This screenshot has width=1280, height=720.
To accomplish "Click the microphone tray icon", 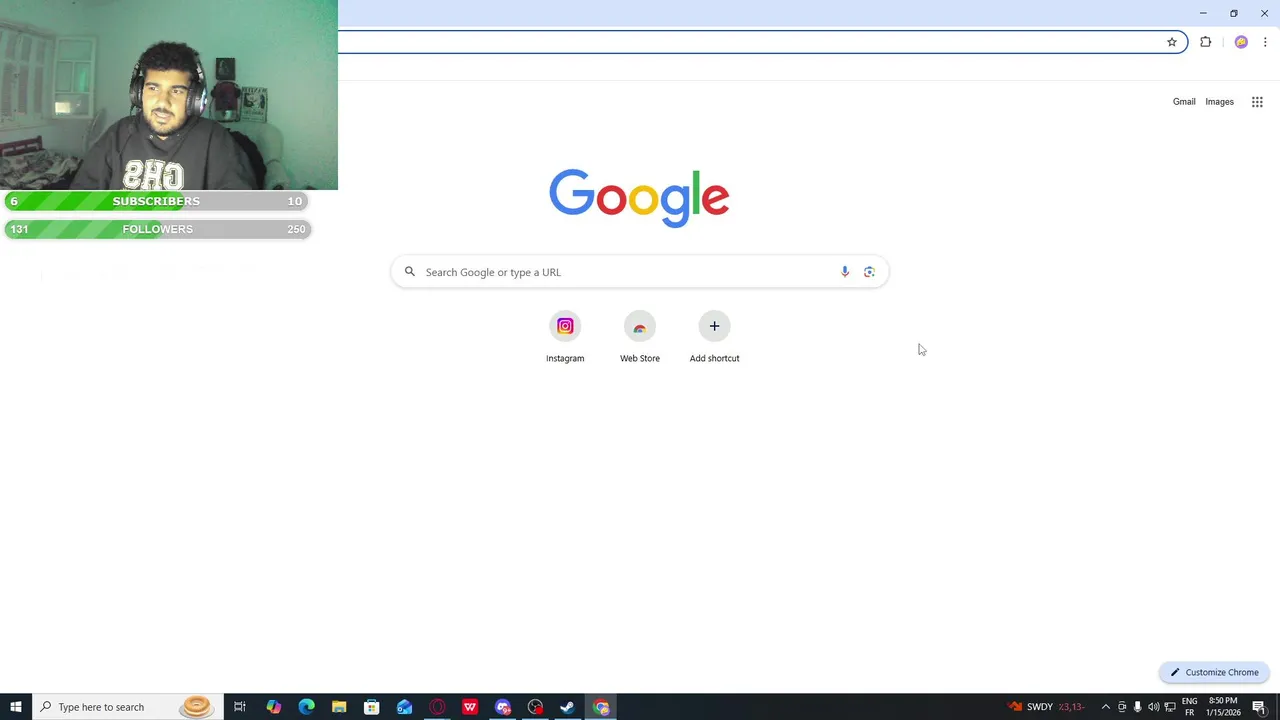I will pyautogui.click(x=1137, y=707).
